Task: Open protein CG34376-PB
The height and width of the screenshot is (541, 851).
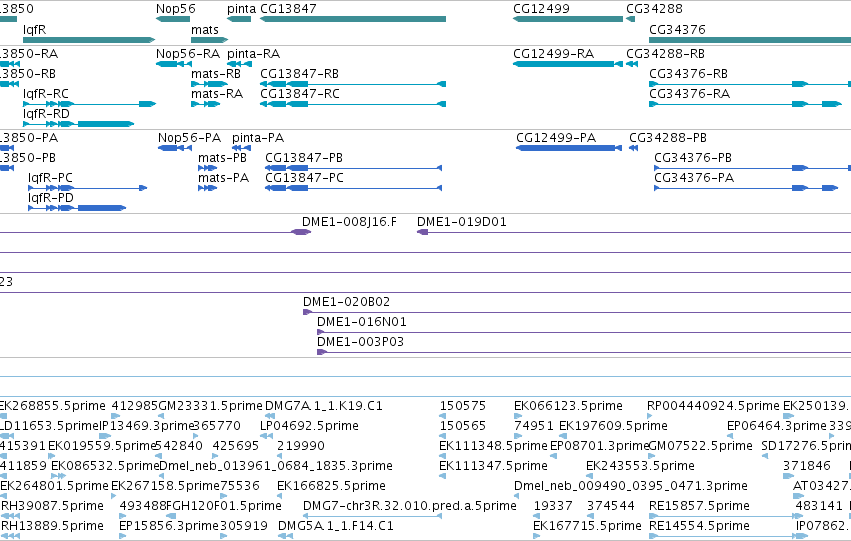Action: (x=752, y=168)
